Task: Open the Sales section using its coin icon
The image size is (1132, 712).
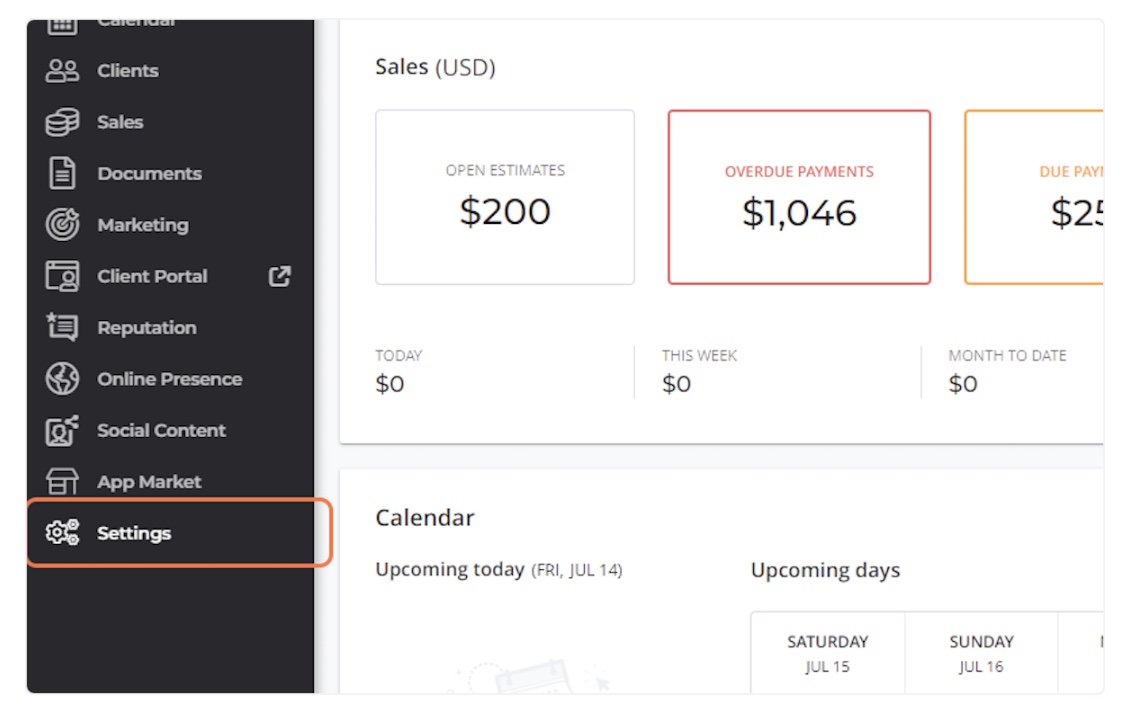Action: pyautogui.click(x=63, y=121)
